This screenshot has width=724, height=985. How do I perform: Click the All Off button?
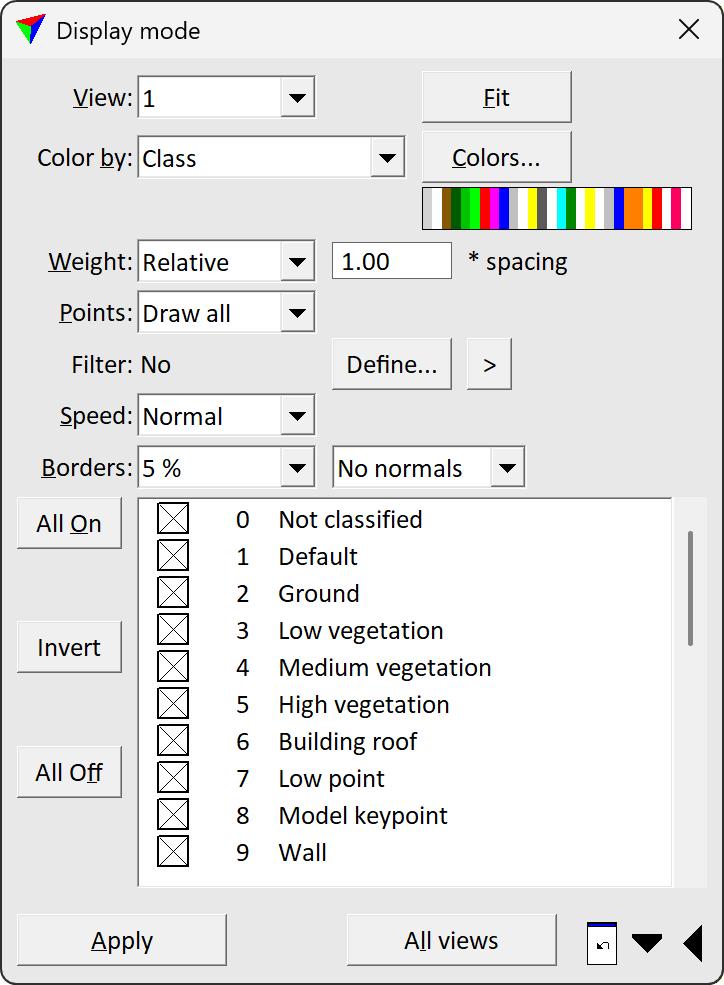69,772
